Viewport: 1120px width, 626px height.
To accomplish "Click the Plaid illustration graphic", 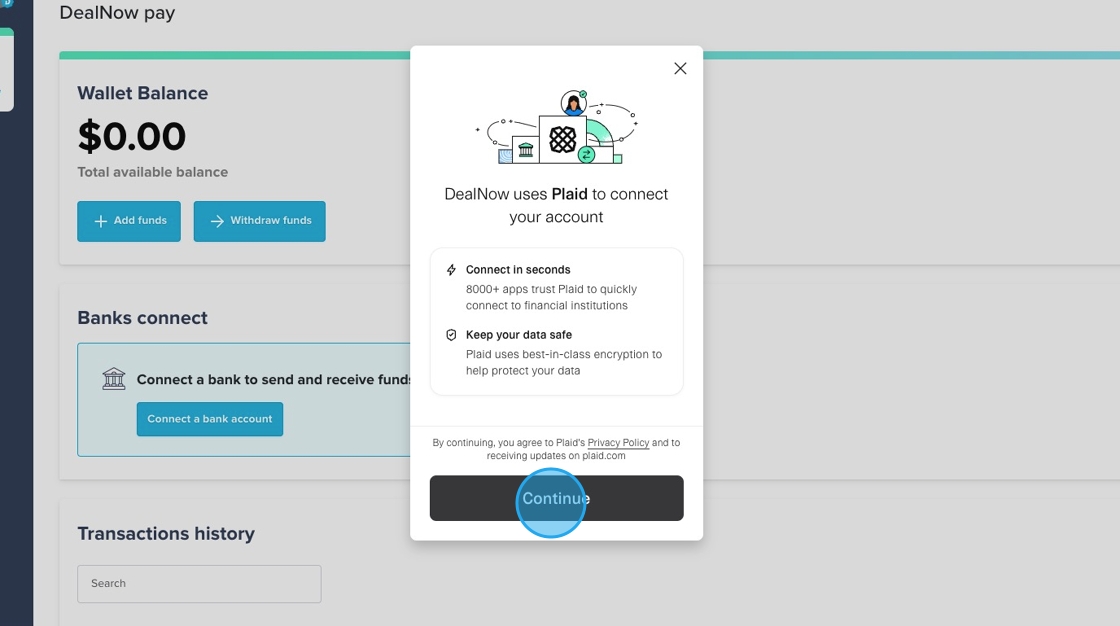I will (x=556, y=127).
